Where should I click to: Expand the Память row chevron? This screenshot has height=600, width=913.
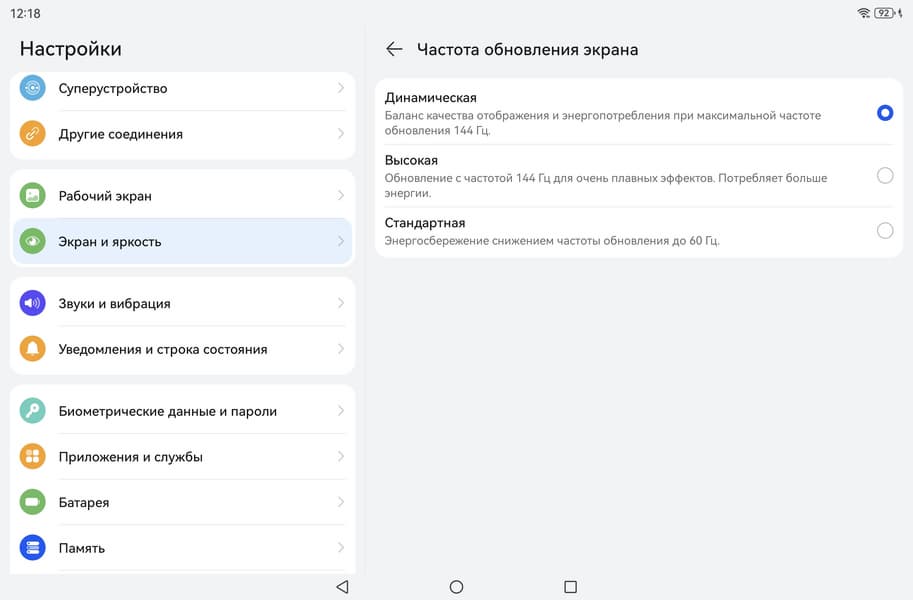(341, 548)
